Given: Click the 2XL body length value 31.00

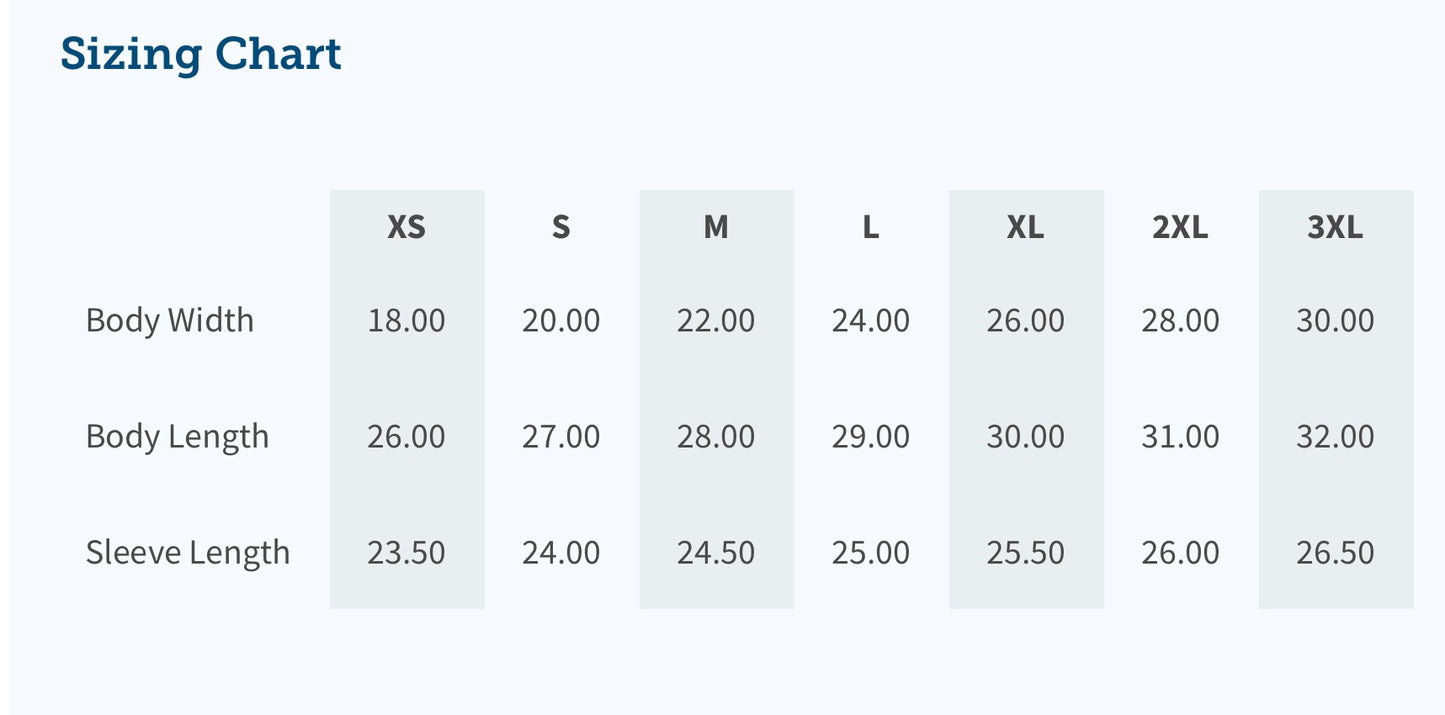Looking at the screenshot, I should tap(1180, 437).
